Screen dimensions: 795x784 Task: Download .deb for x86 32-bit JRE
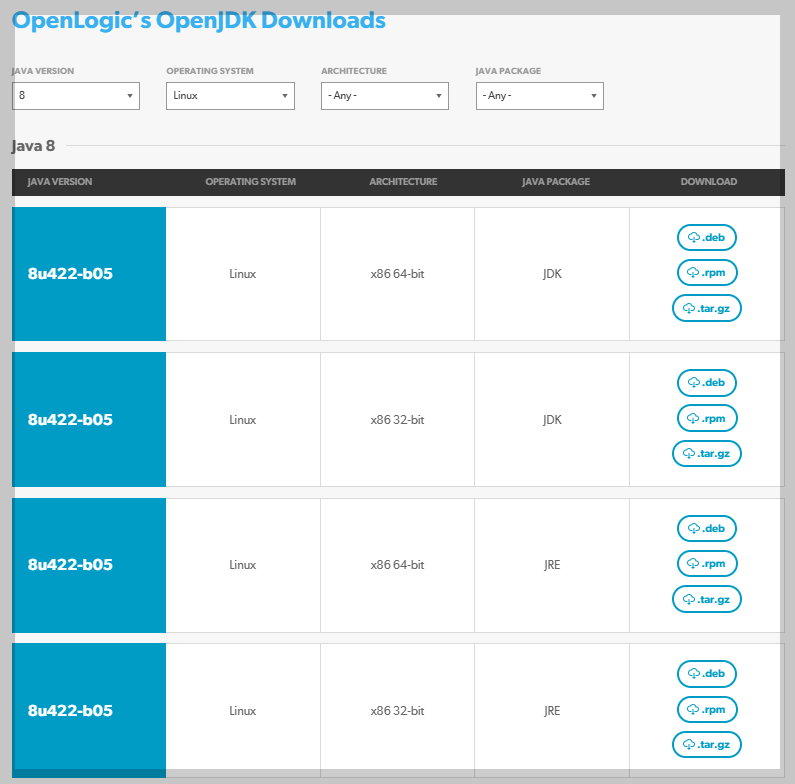pyautogui.click(x=707, y=673)
